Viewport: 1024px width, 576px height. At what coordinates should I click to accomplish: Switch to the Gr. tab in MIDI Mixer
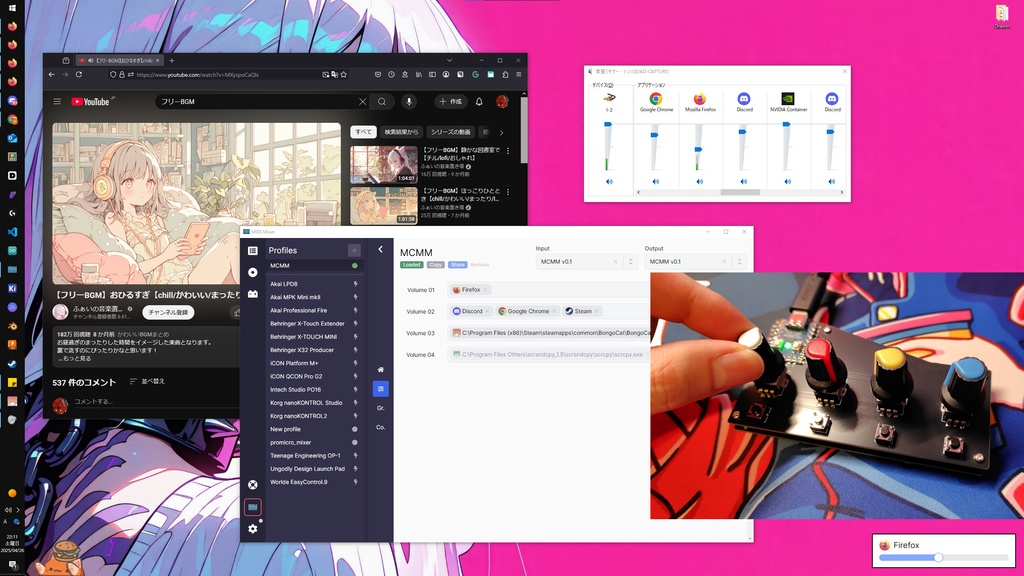click(x=381, y=408)
